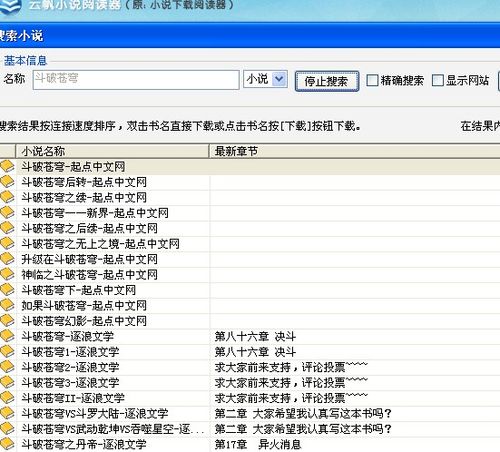The width and height of the screenshot is (500, 452).
Task: Sort by 最新章节 column header
Action: [x=355, y=151]
